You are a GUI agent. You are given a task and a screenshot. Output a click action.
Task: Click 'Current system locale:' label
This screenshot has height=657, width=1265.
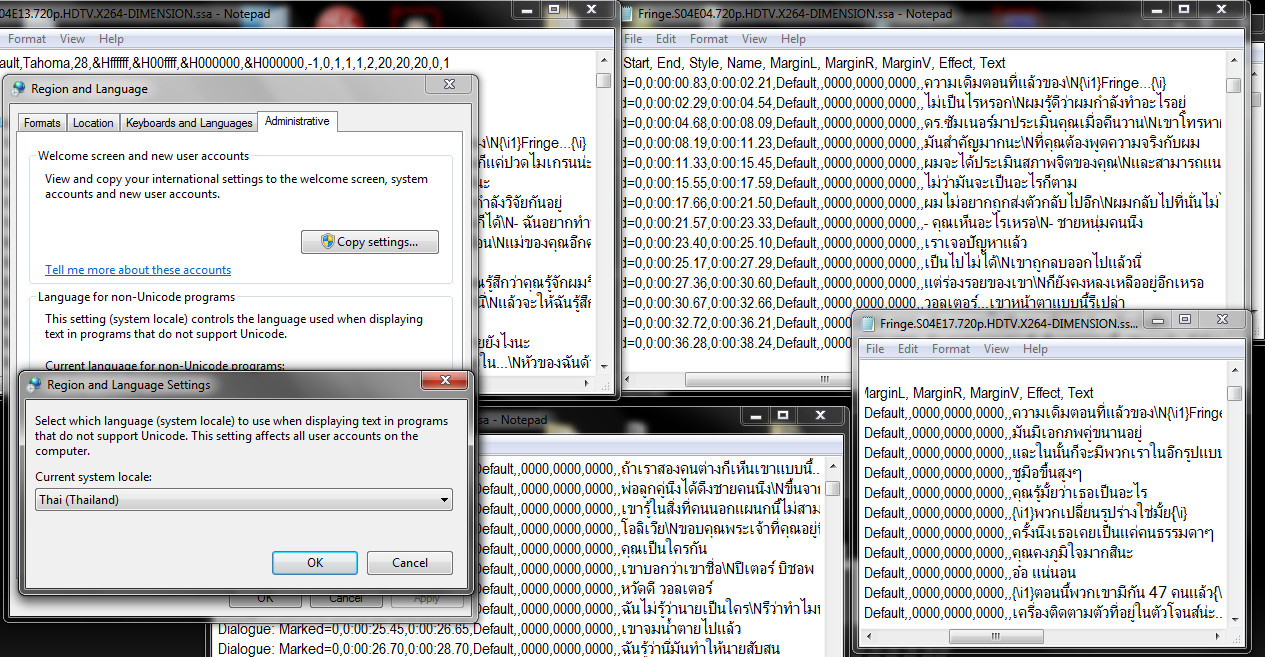point(93,478)
